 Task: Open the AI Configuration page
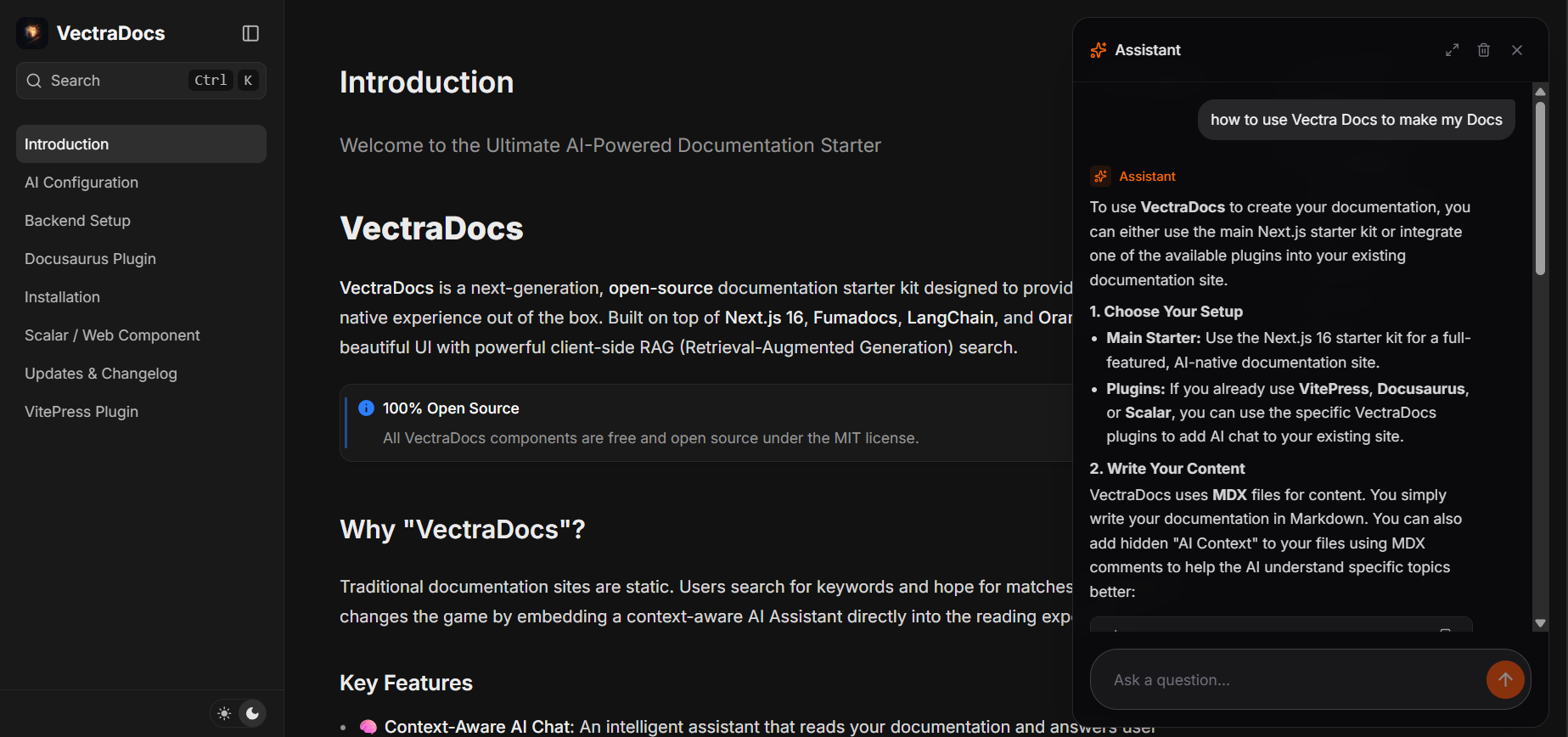[x=141, y=183]
